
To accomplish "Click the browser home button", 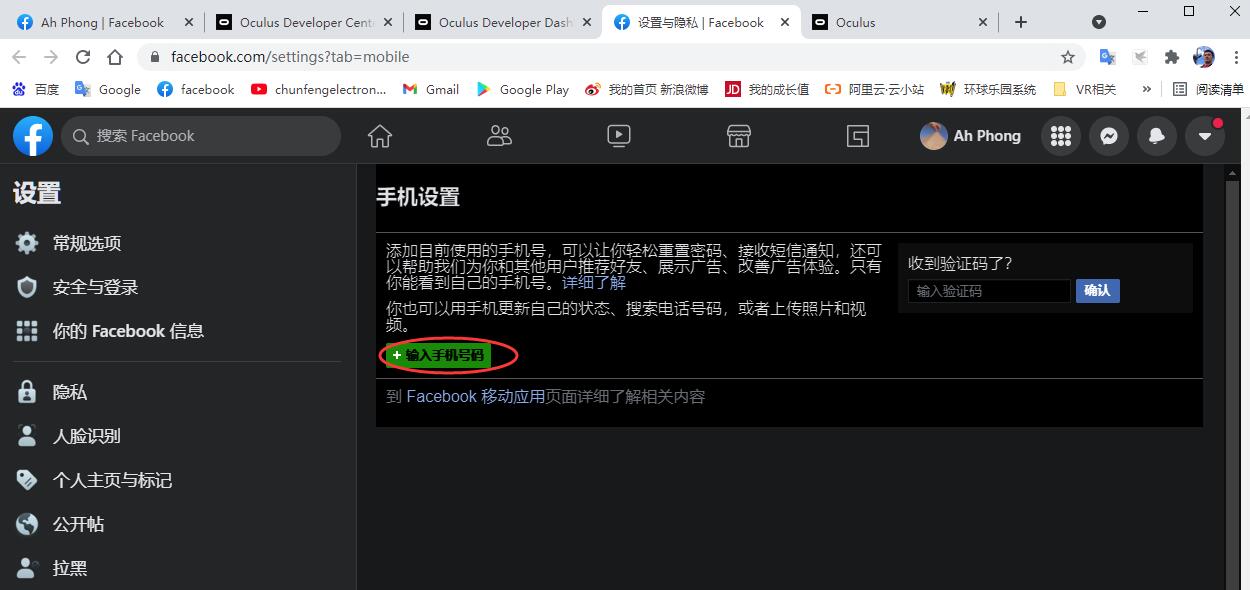I will [x=115, y=57].
